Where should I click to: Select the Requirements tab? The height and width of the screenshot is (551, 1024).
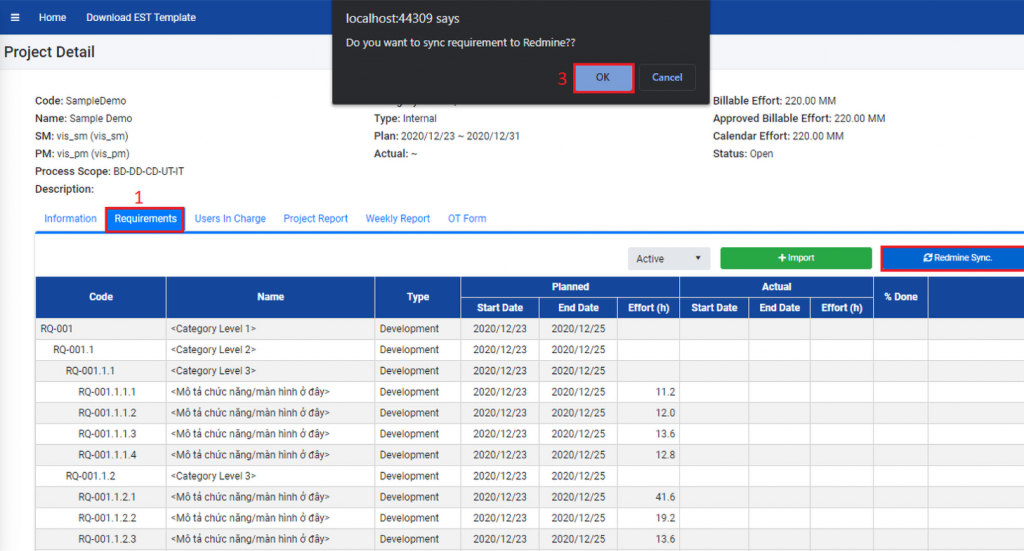(x=145, y=219)
